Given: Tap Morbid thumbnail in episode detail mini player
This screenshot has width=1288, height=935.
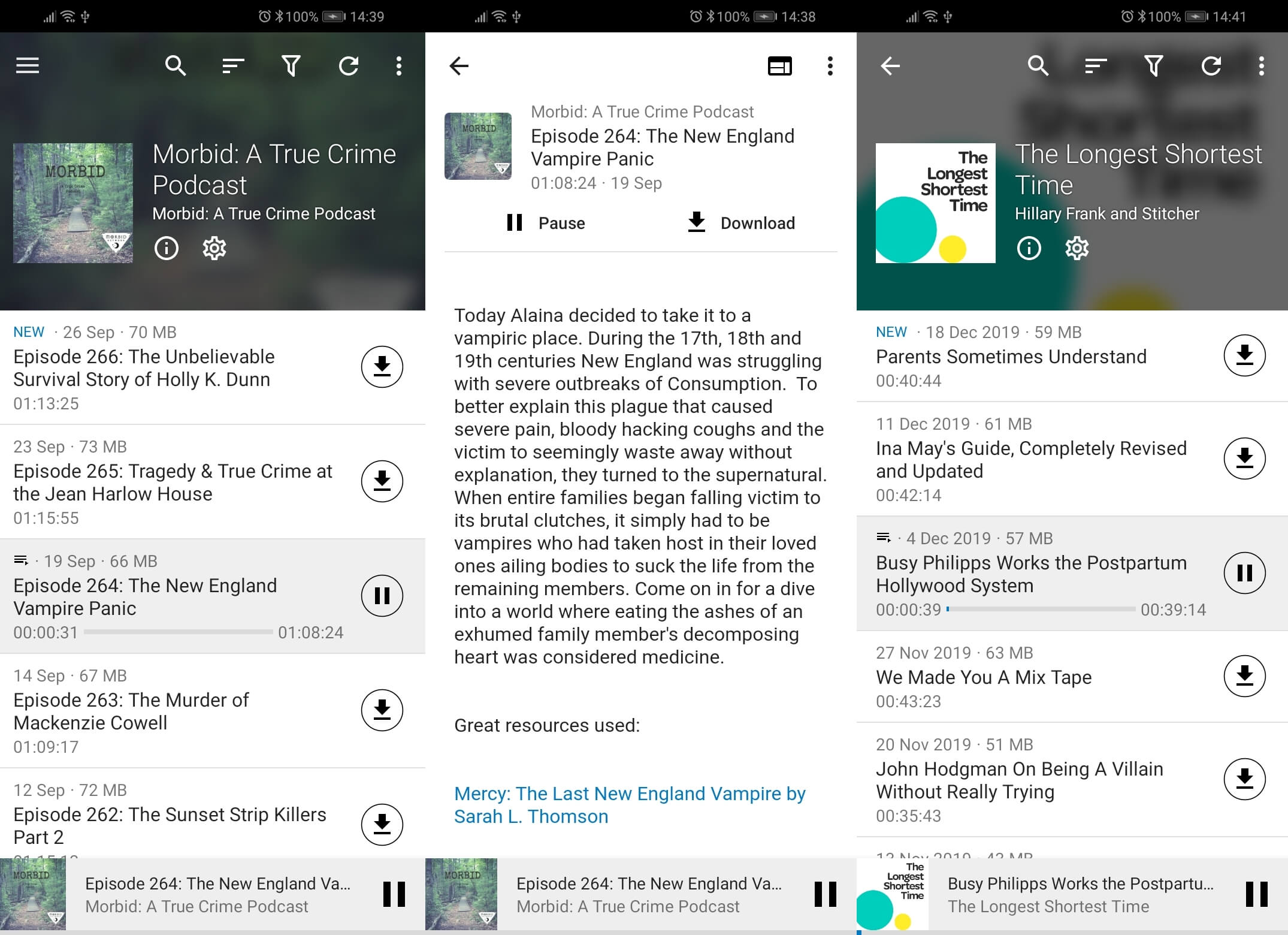Looking at the screenshot, I should (x=461, y=894).
